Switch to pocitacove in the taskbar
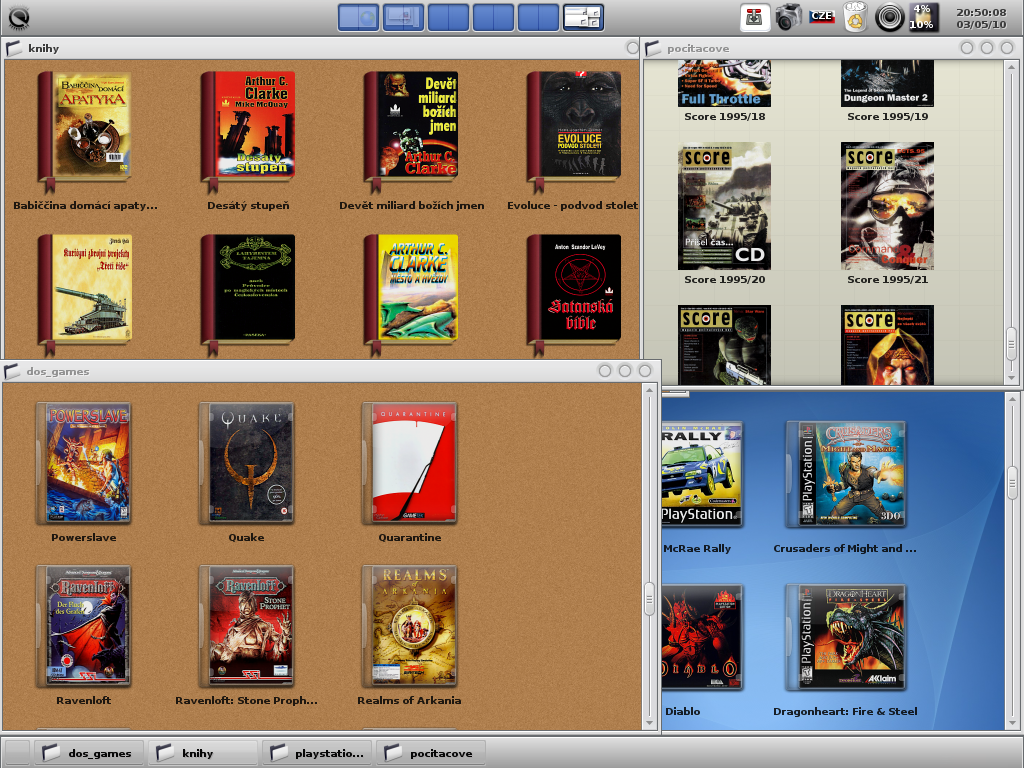Image resolution: width=1024 pixels, height=768 pixels. click(430, 753)
